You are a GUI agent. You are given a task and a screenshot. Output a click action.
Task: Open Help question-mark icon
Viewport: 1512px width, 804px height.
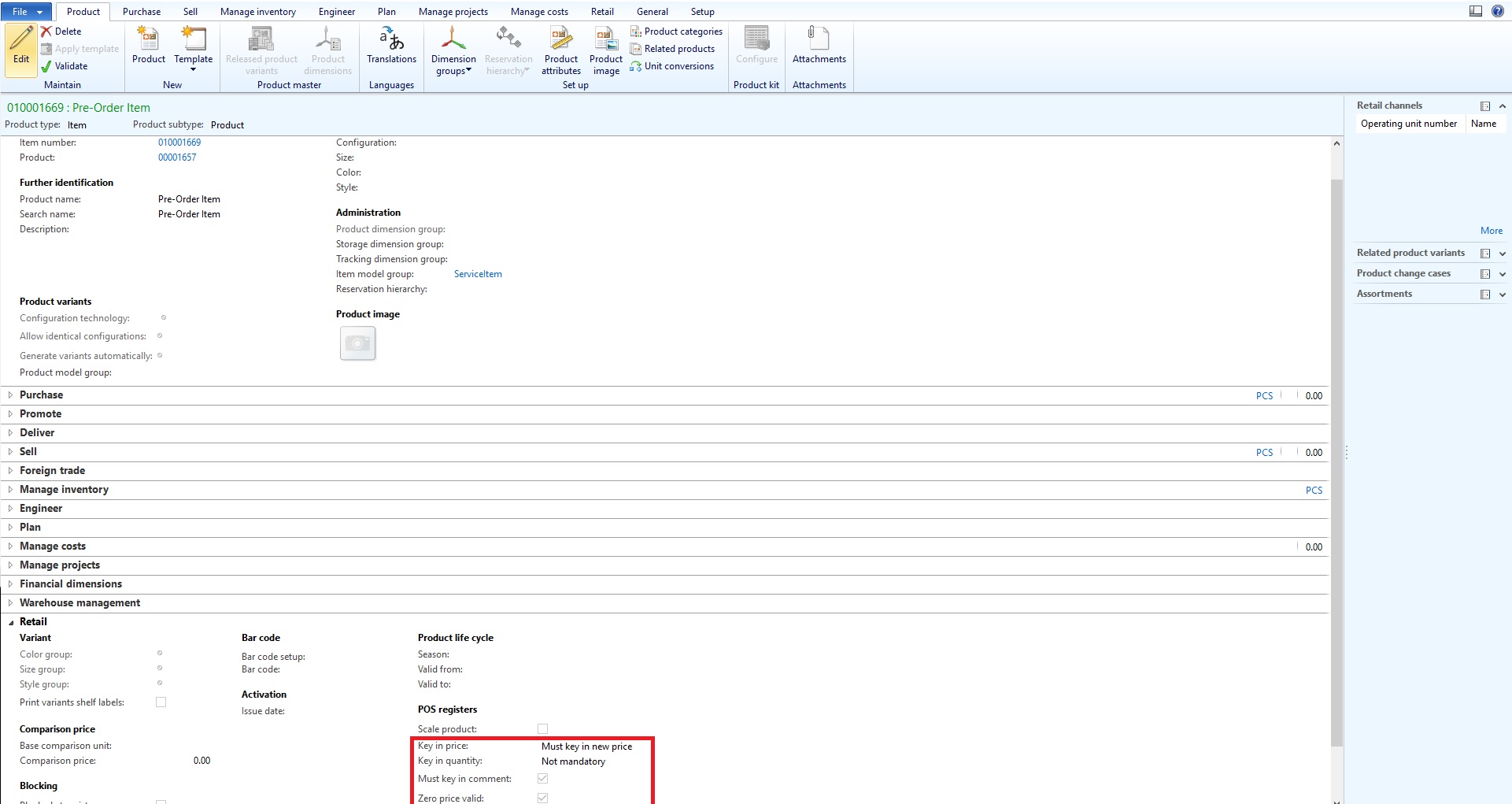[1498, 11]
